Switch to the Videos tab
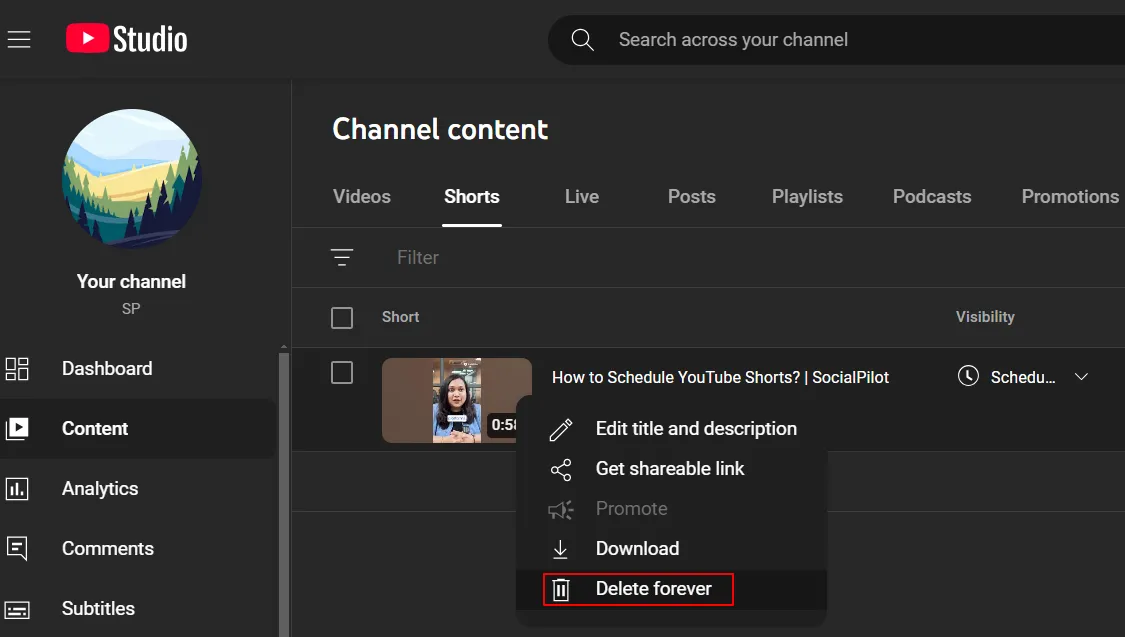The height and width of the screenshot is (637, 1125). coord(362,197)
